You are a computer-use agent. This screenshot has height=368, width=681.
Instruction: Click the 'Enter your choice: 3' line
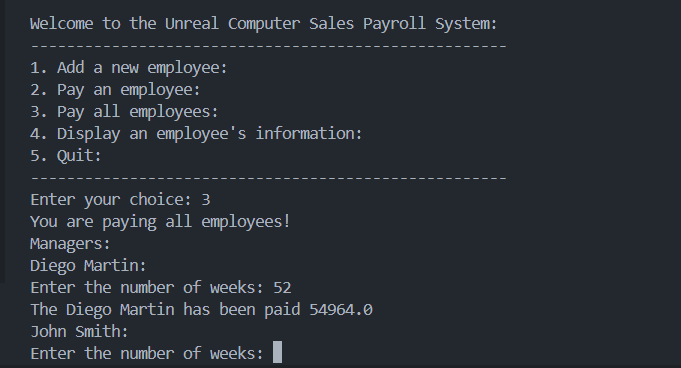point(120,200)
